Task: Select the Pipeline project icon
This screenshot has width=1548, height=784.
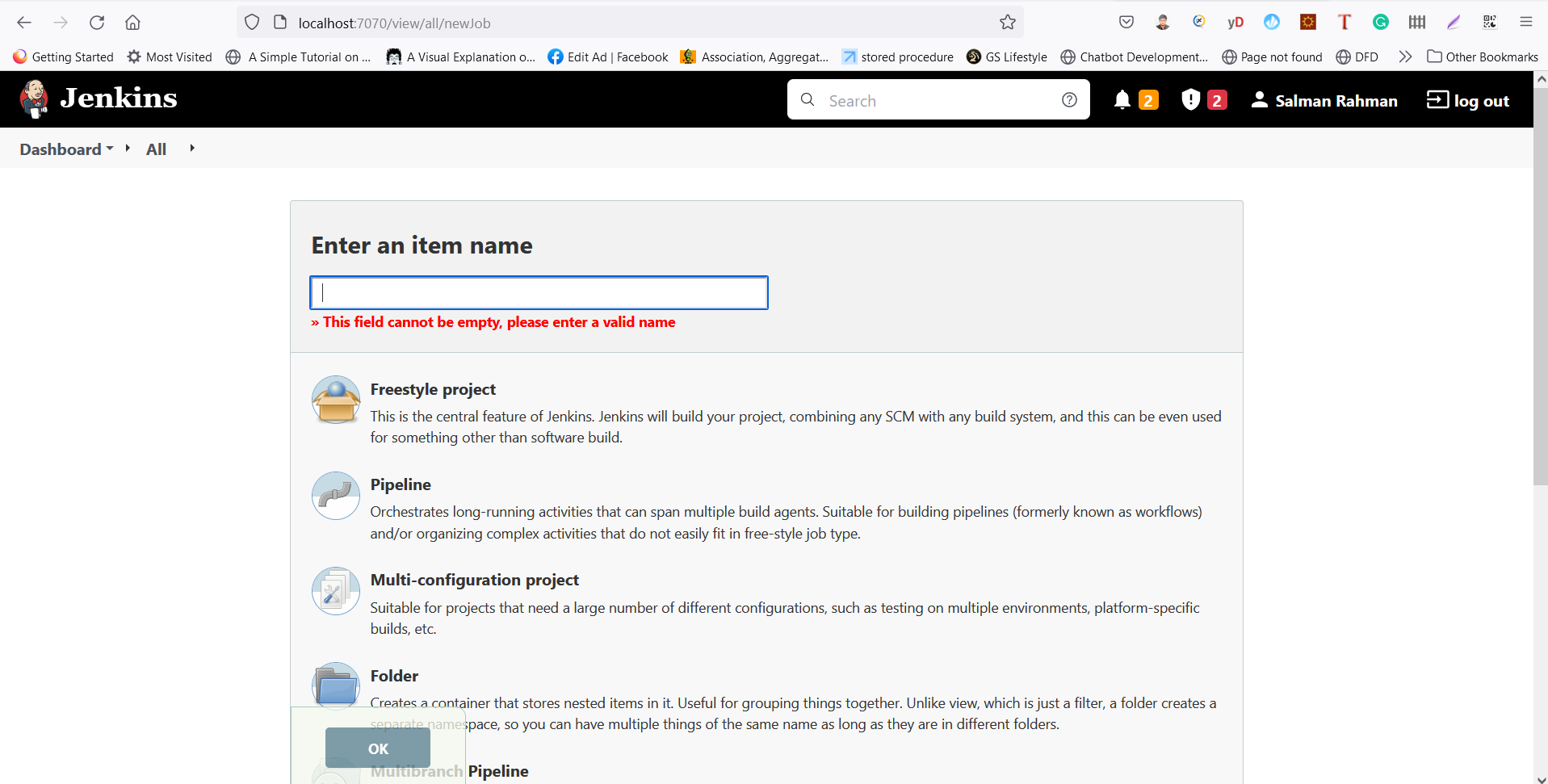Action: 334,495
